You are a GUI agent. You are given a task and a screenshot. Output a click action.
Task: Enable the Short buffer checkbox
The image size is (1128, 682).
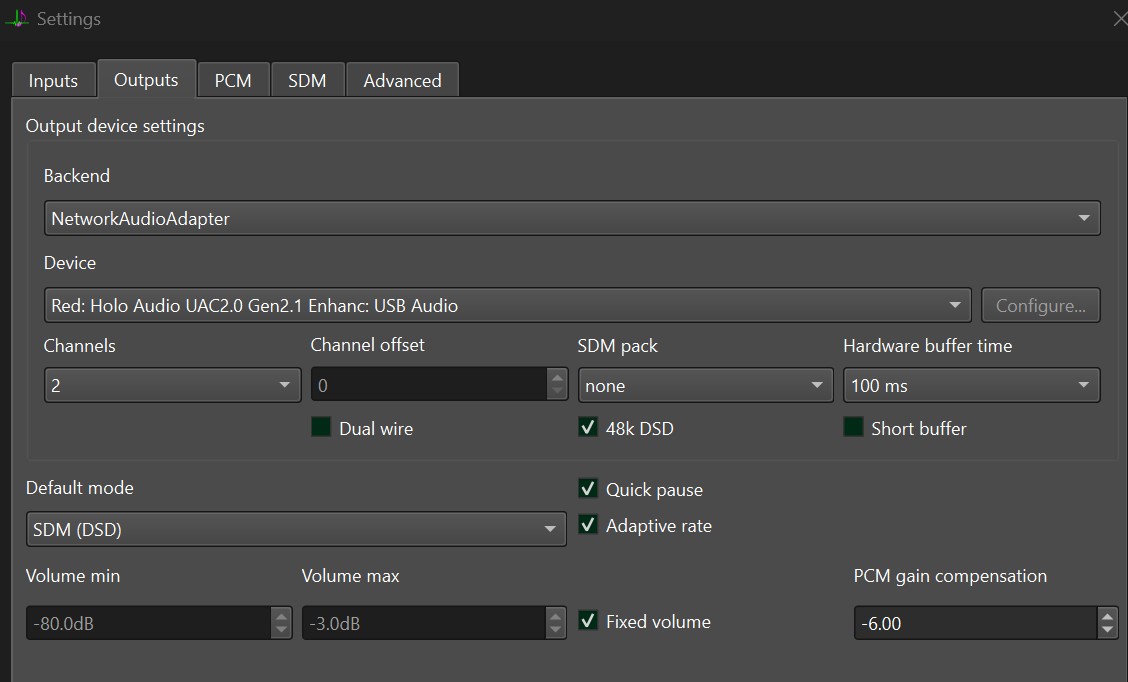click(853, 428)
